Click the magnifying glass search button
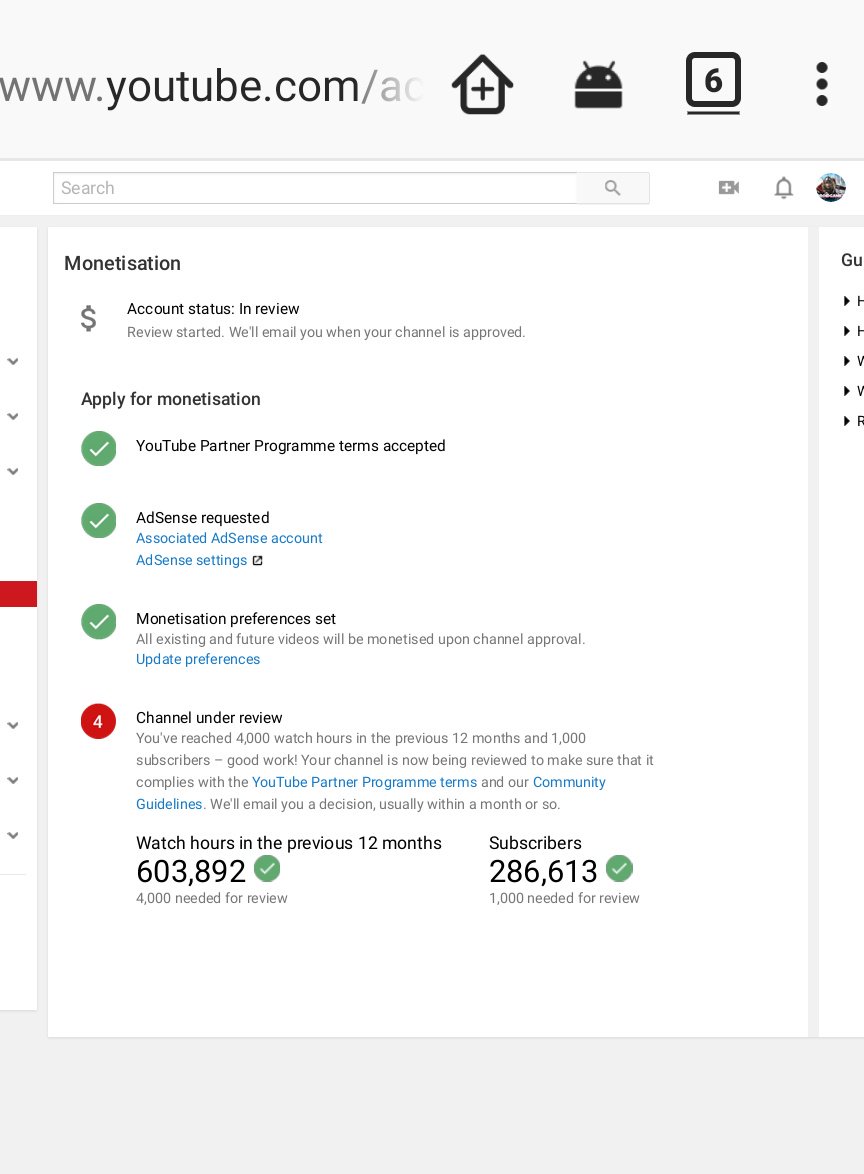This screenshot has width=864, height=1174. (612, 188)
